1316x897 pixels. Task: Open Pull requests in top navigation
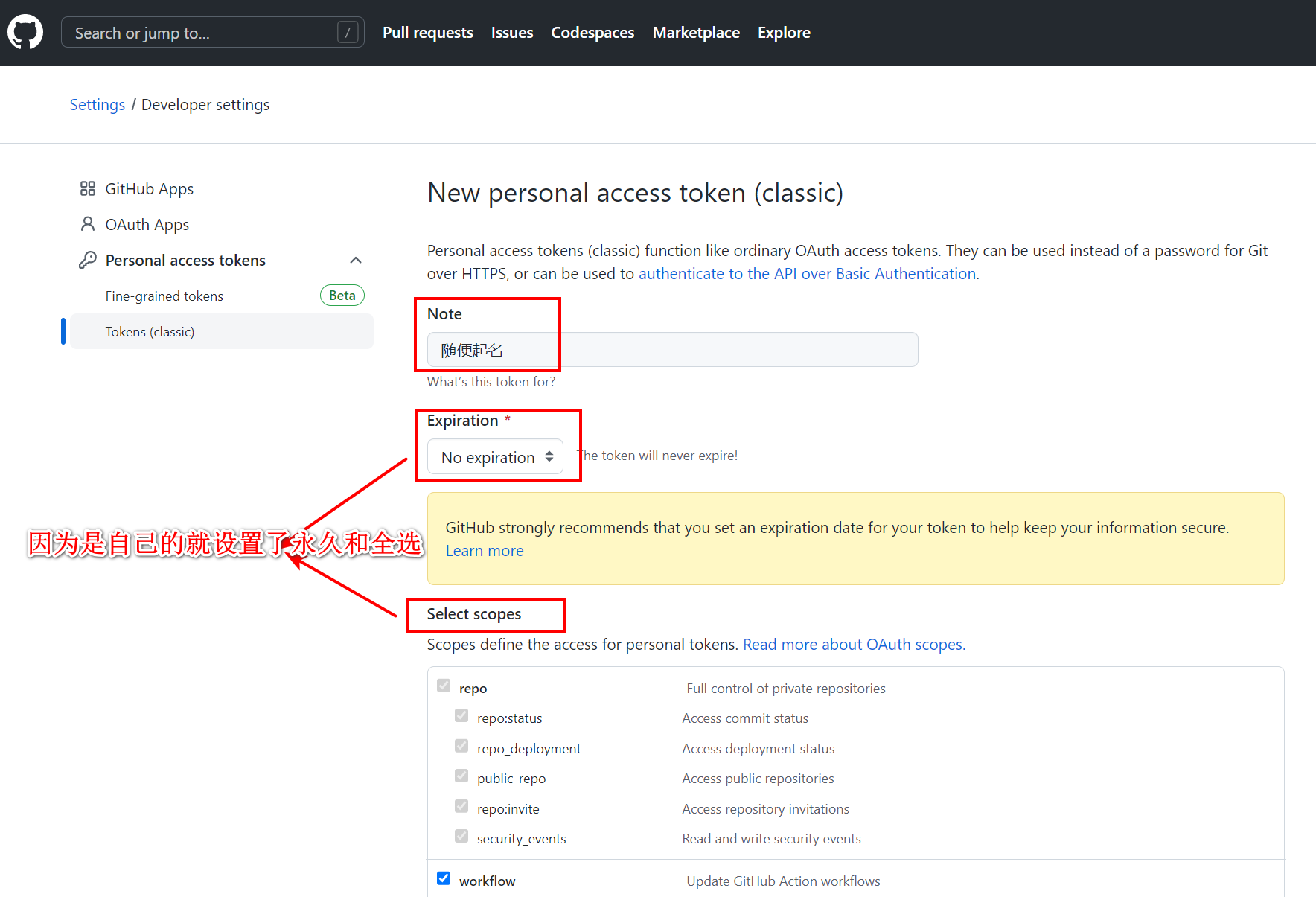[x=428, y=33]
